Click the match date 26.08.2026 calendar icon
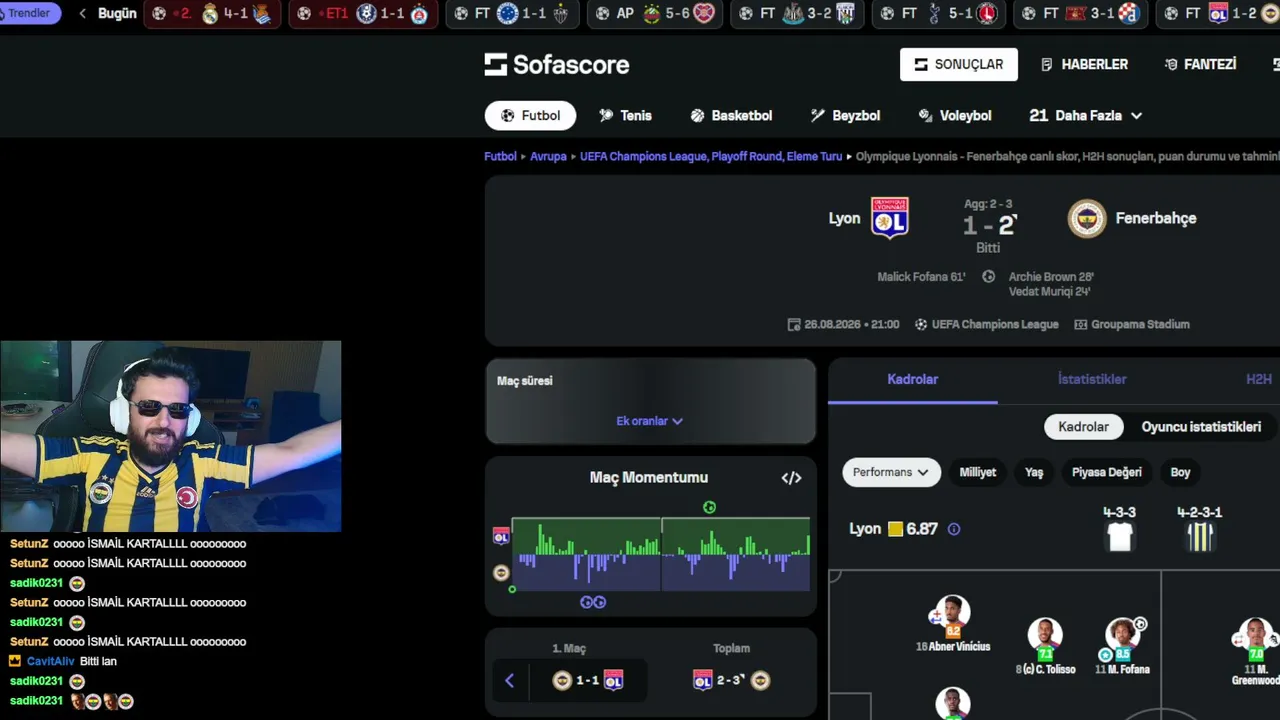This screenshot has height=720, width=1280. tap(794, 325)
